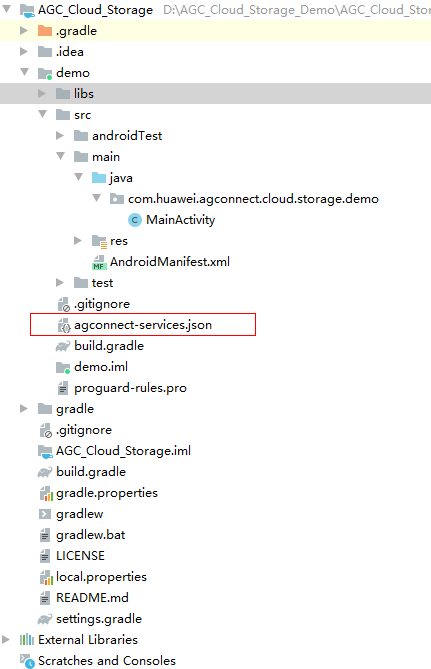Click the main folder icon
The height and width of the screenshot is (669, 431).
[81, 157]
